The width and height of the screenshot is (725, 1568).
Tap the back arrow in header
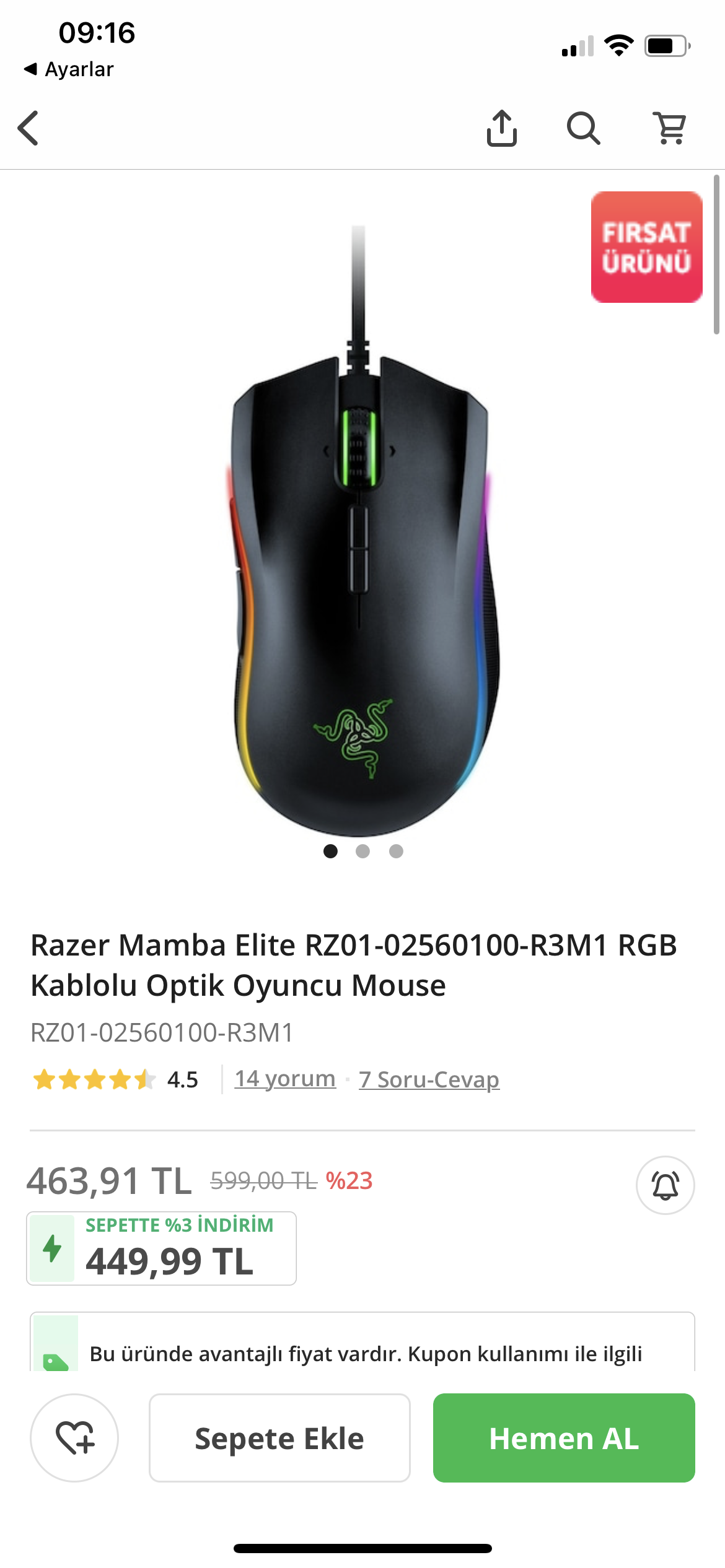point(29,128)
